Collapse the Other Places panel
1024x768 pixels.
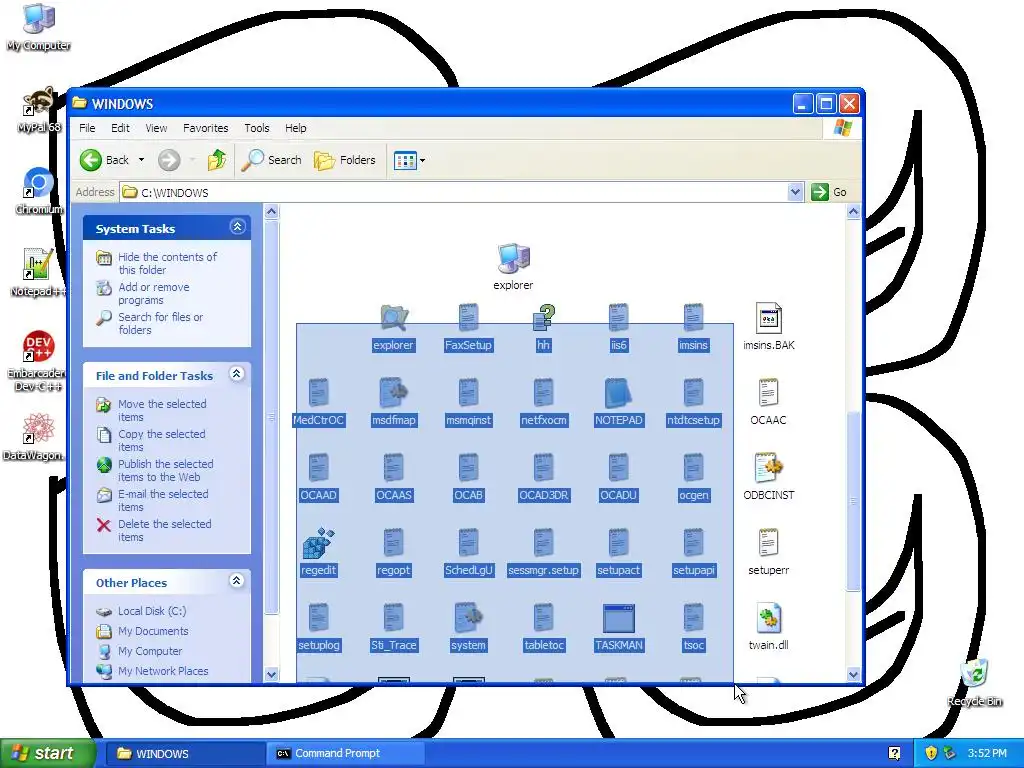click(237, 581)
